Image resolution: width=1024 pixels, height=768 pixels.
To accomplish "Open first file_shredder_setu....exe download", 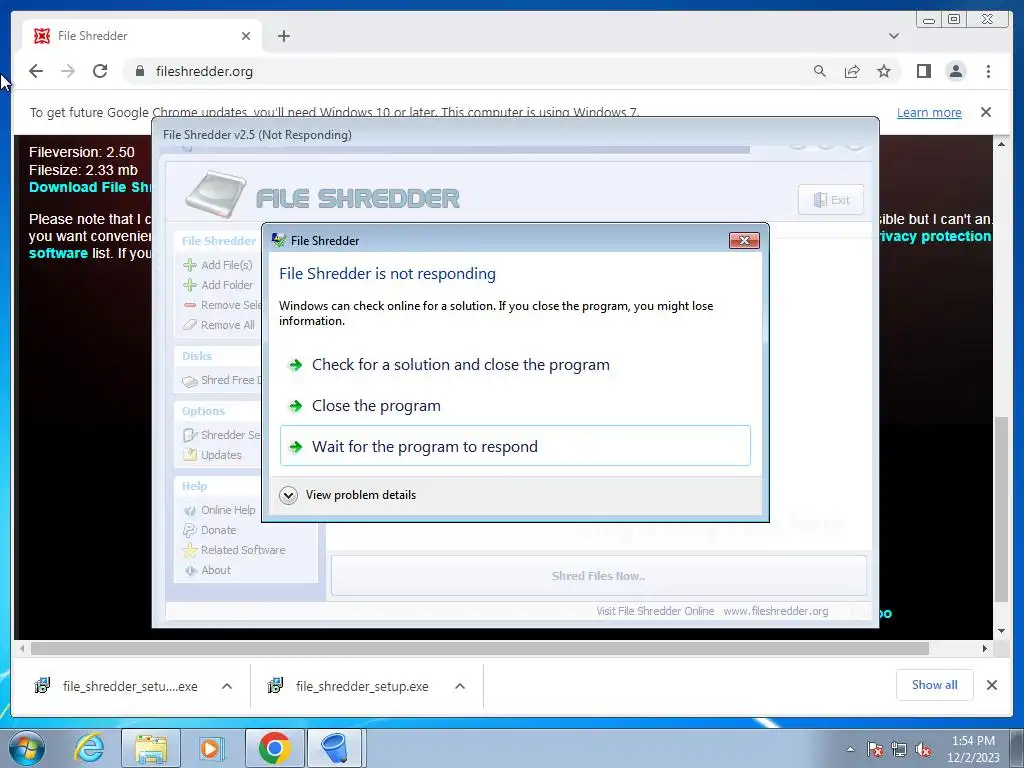I will point(118,686).
